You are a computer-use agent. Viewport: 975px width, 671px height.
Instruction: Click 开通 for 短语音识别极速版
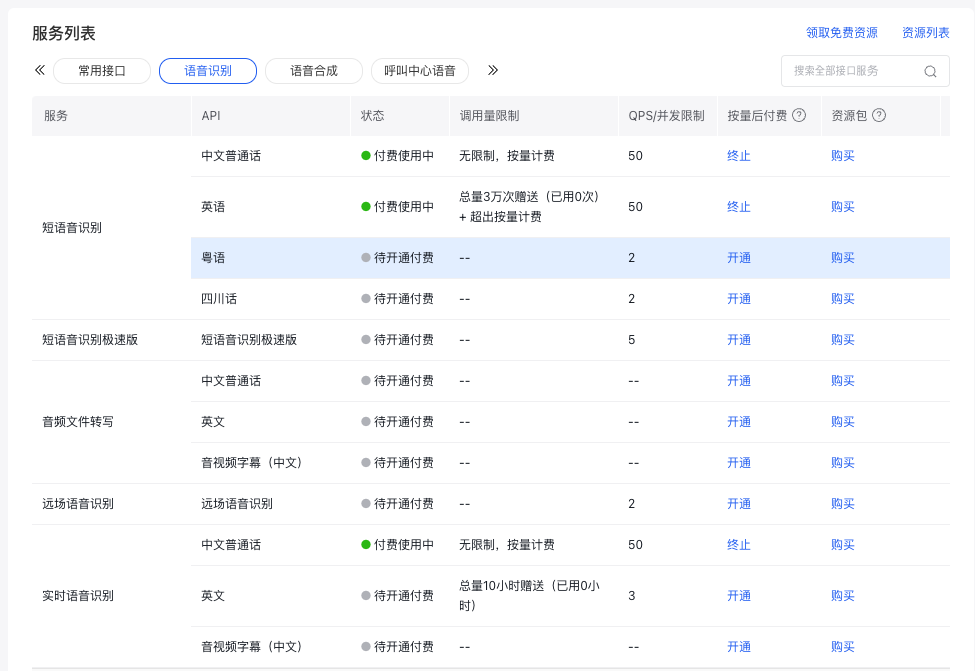(739, 340)
